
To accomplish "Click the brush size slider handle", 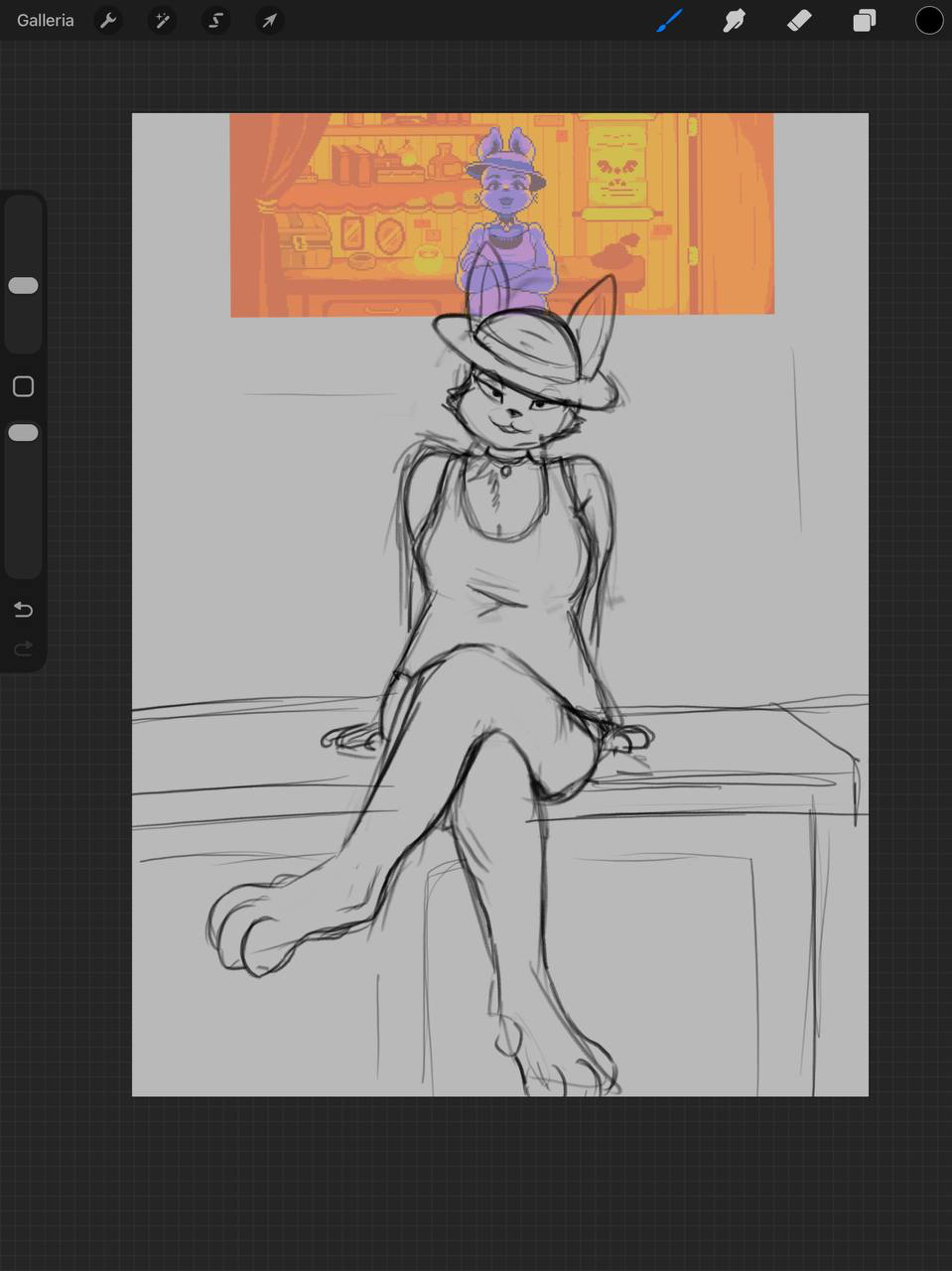I will pyautogui.click(x=23, y=286).
